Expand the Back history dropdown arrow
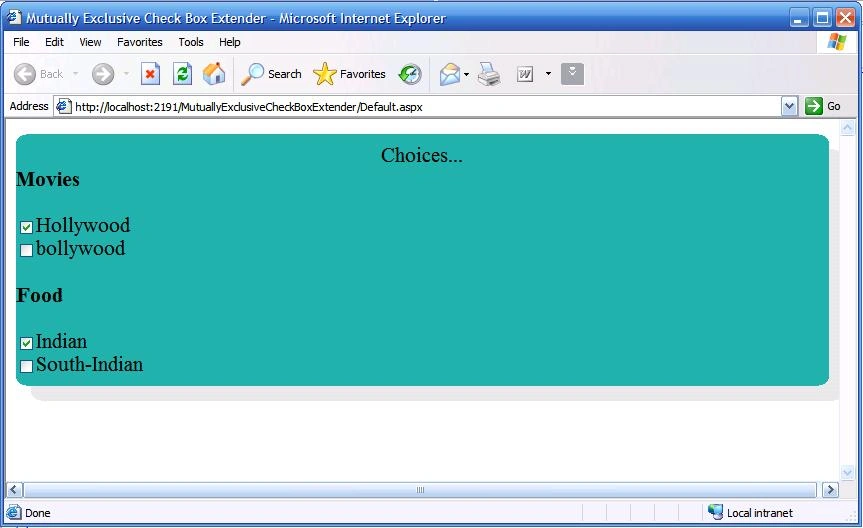Image resolution: width=863 pixels, height=528 pixels. [75, 74]
